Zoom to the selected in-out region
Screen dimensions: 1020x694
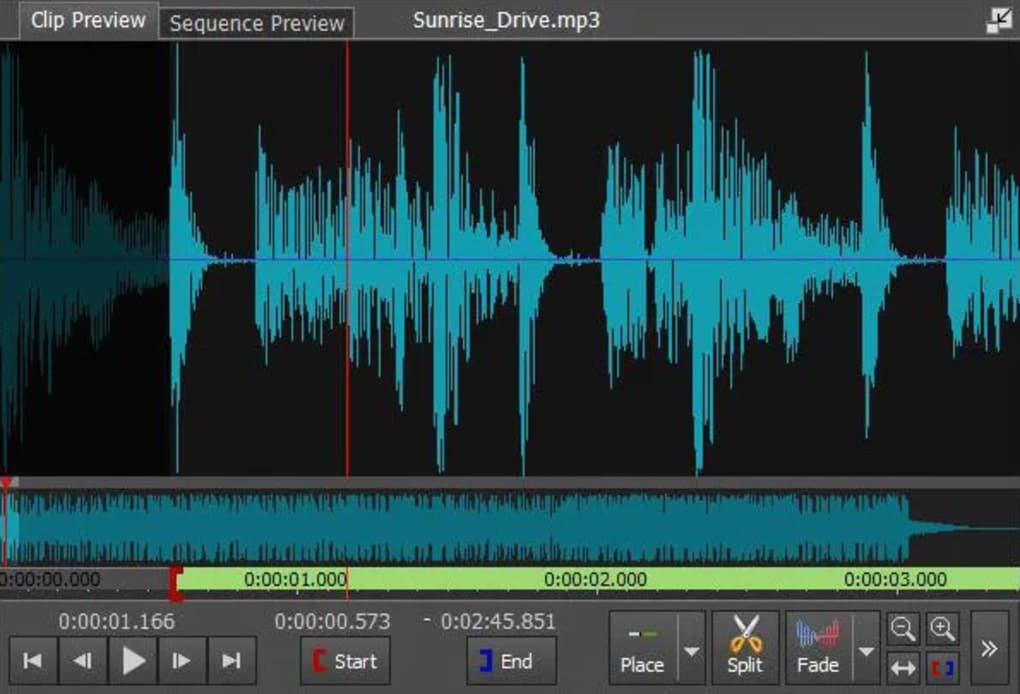point(942,666)
